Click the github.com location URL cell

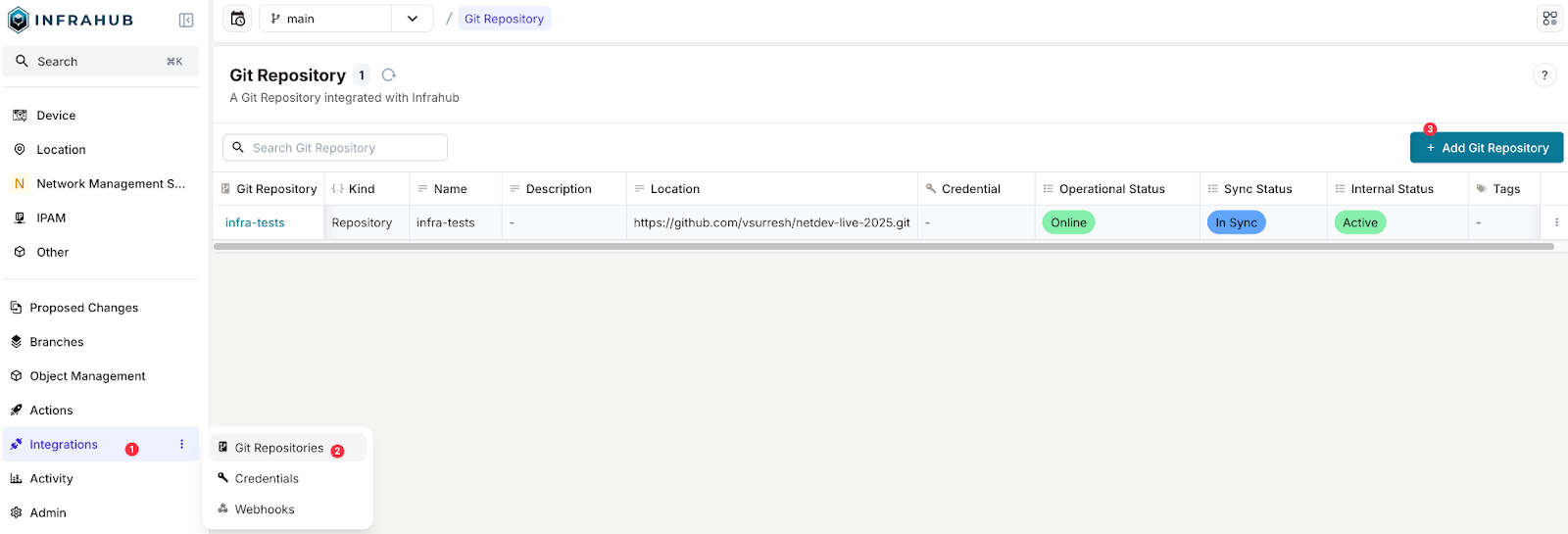click(x=771, y=223)
